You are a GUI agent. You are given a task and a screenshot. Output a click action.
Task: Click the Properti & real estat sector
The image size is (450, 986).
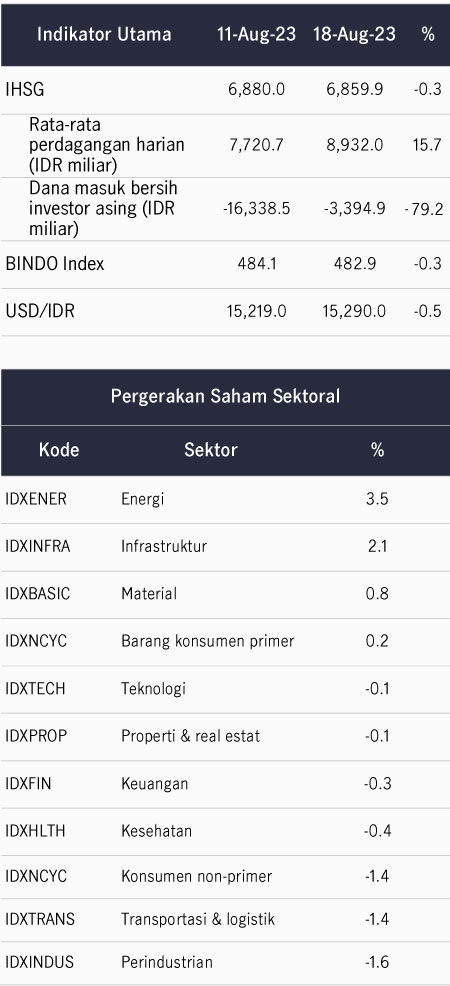(x=190, y=736)
